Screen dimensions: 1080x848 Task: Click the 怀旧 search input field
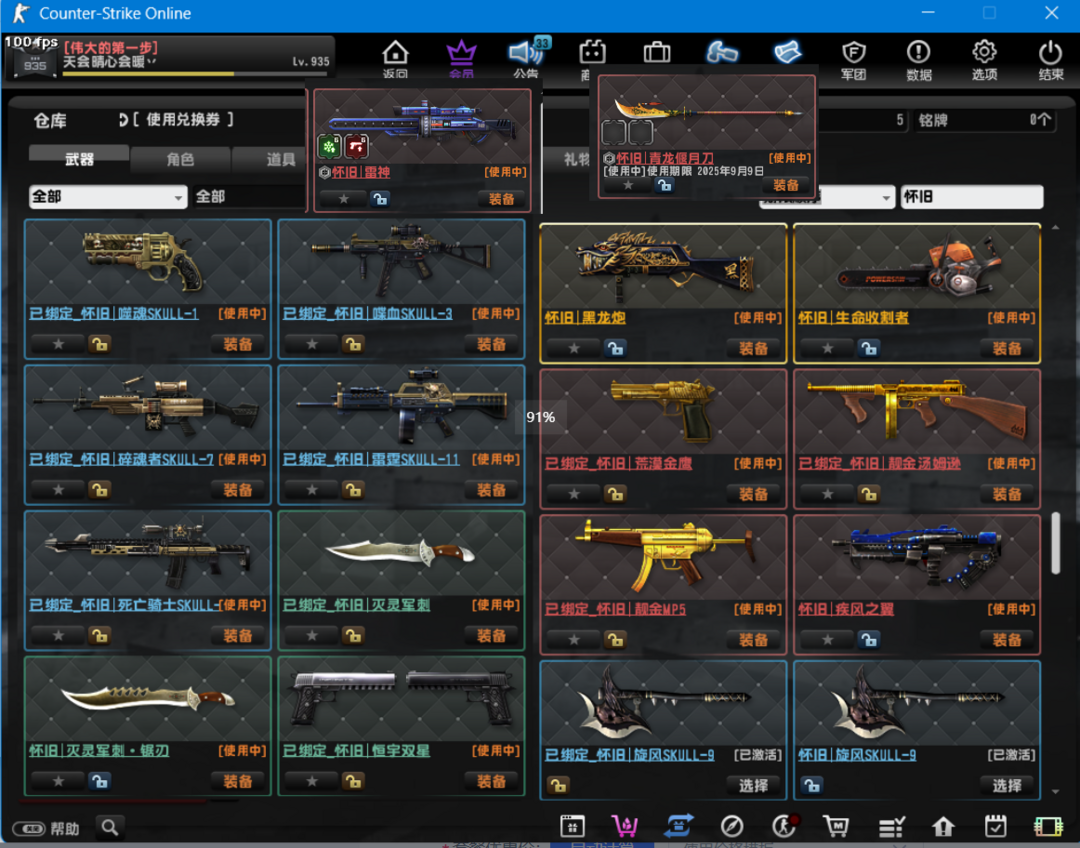click(971, 197)
